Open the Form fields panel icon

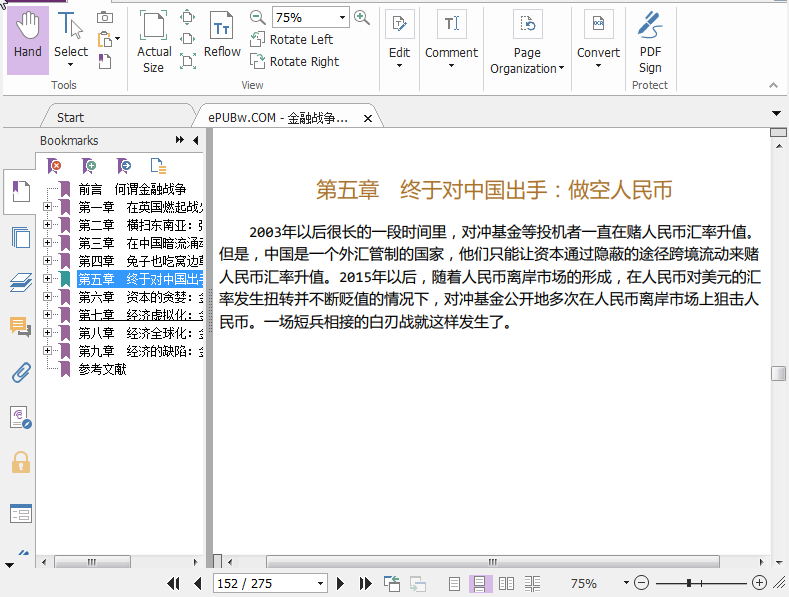pos(21,513)
